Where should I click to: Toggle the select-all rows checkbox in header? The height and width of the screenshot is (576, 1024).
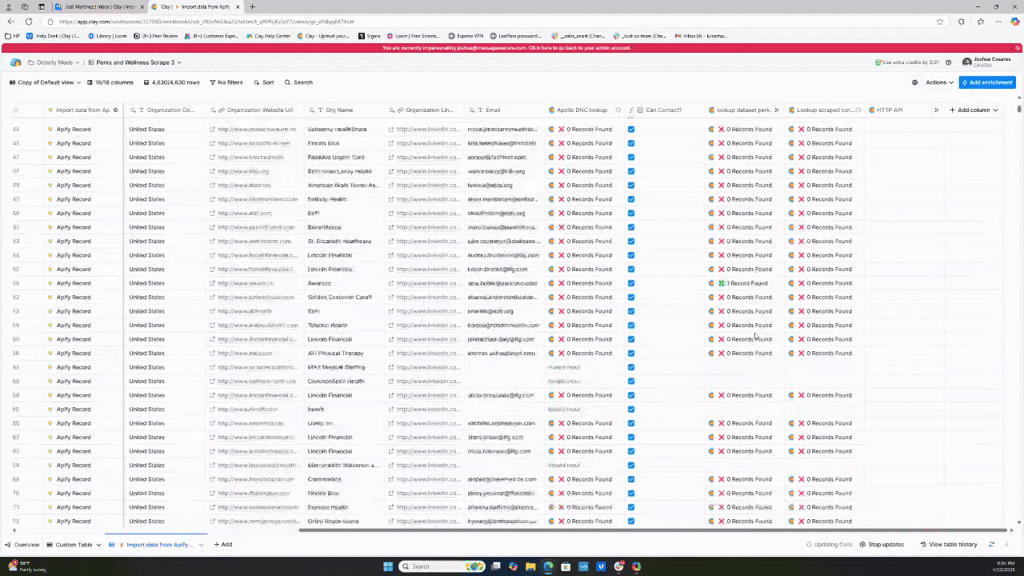coord(15,110)
